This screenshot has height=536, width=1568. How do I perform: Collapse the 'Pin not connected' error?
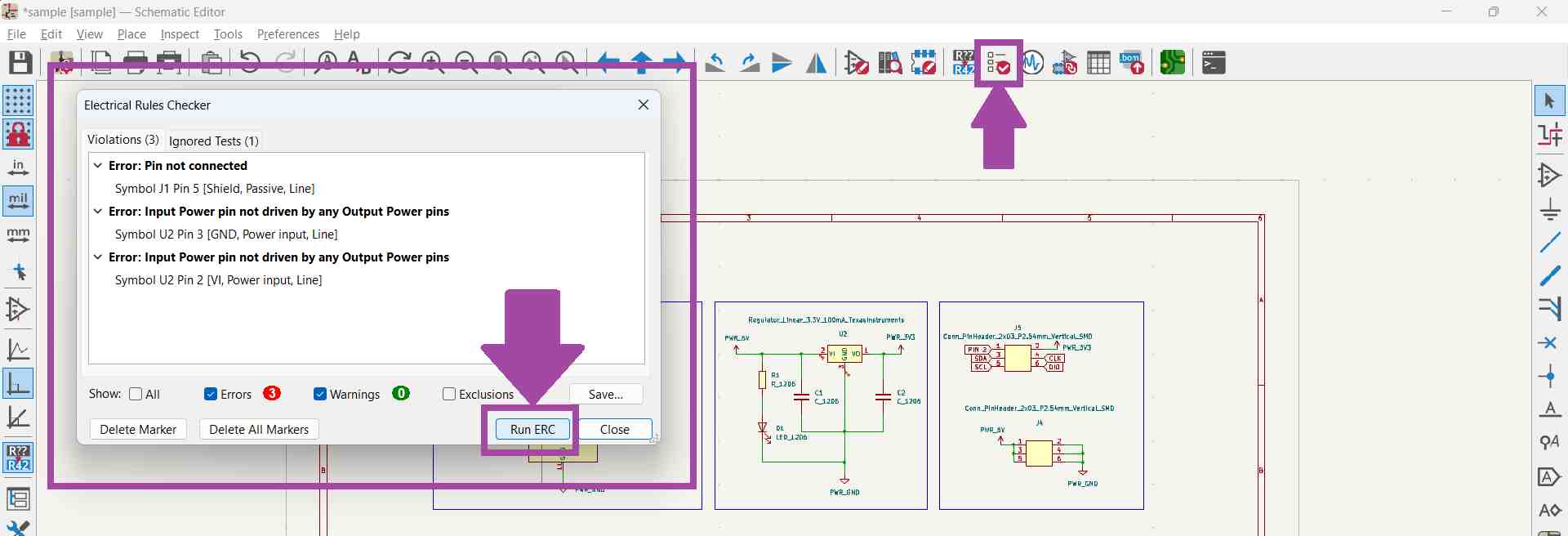(98, 166)
